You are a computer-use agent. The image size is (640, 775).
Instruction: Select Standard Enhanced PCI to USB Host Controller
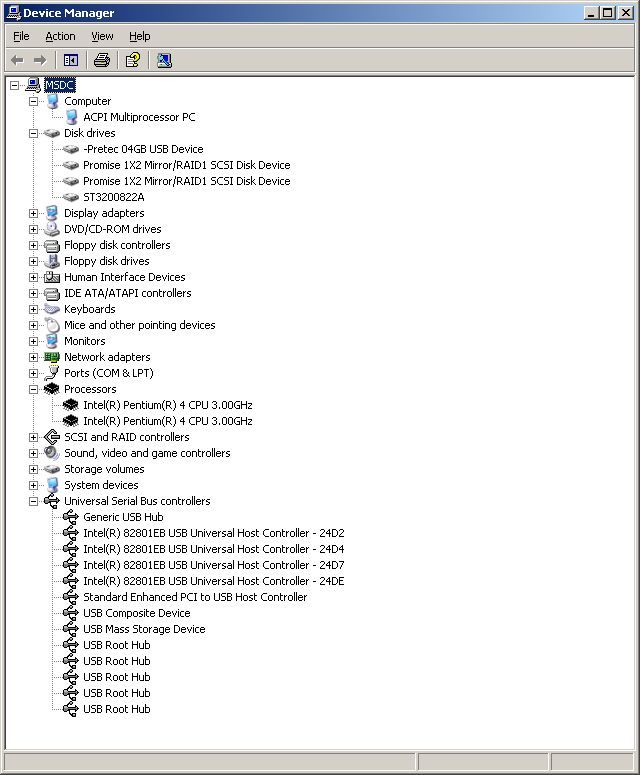195,597
